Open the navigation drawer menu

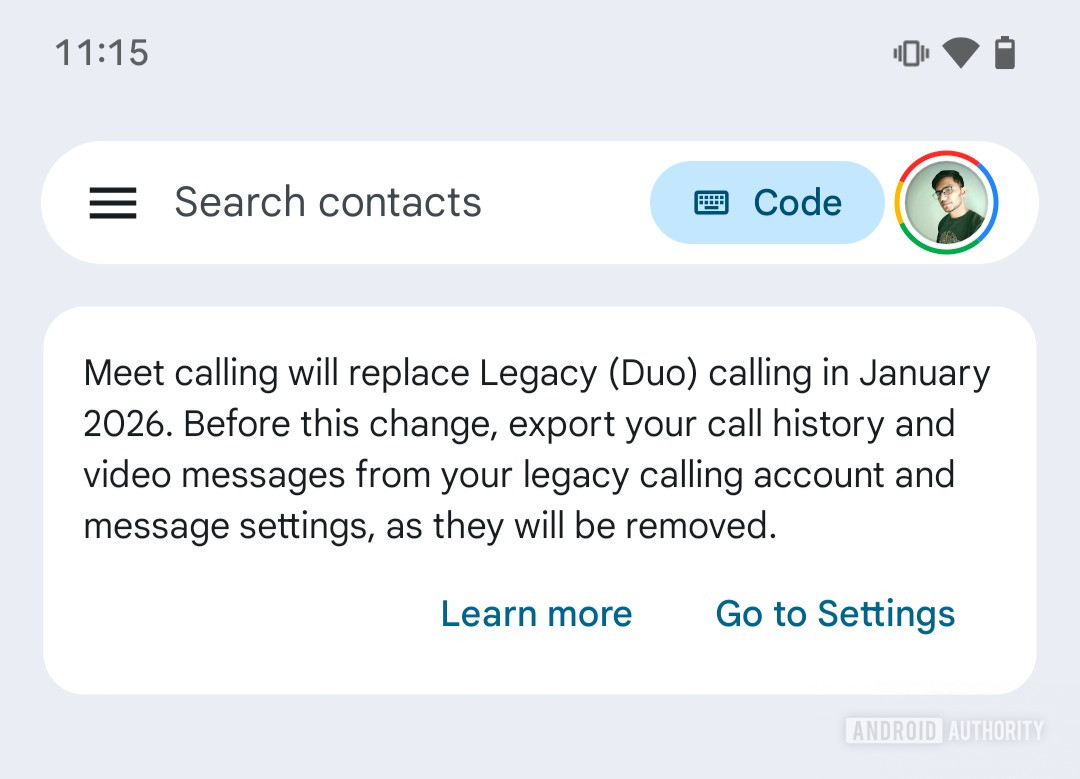coord(113,203)
